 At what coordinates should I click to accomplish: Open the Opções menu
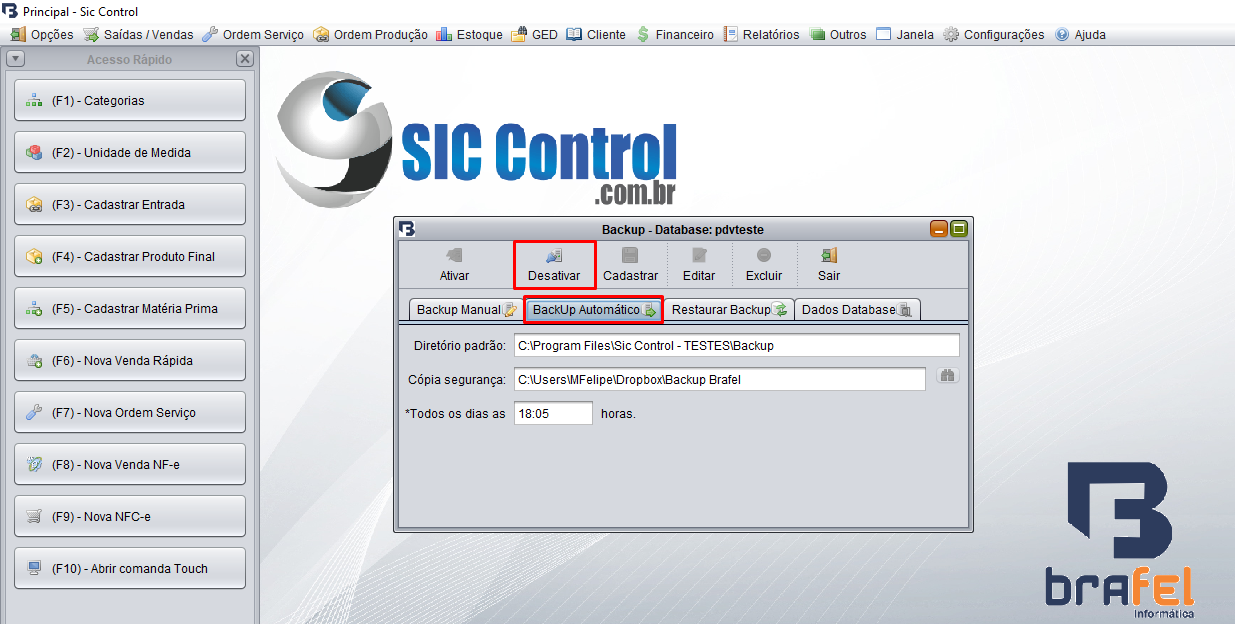click(x=41, y=34)
